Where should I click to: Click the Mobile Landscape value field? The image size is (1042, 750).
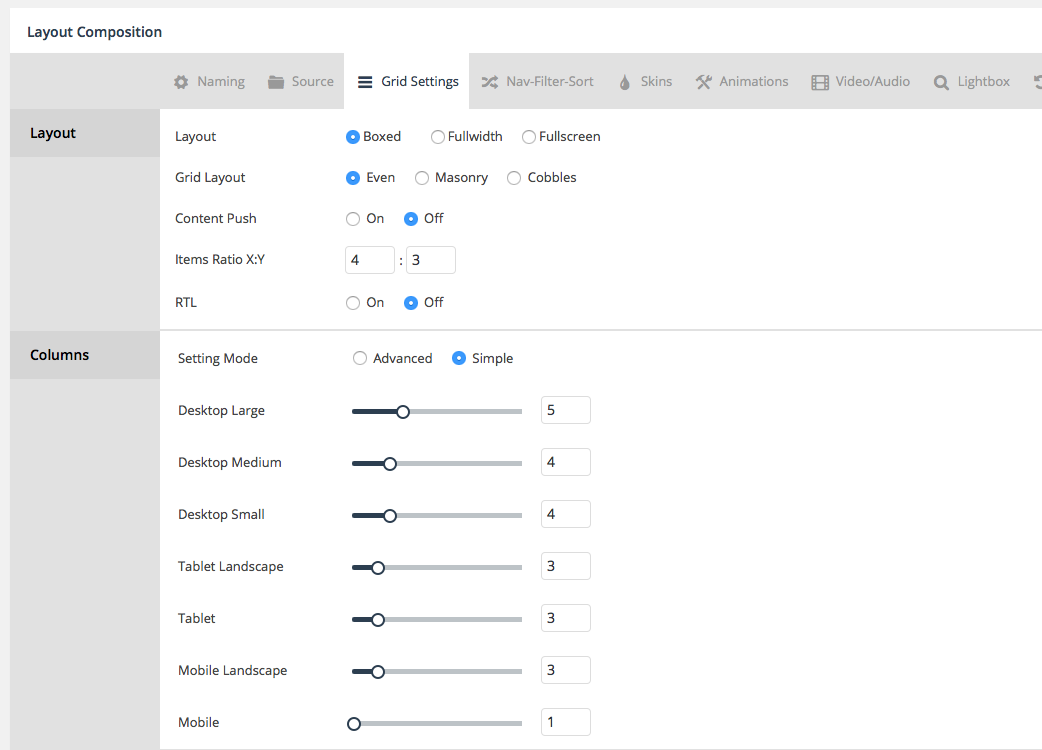pyautogui.click(x=566, y=670)
